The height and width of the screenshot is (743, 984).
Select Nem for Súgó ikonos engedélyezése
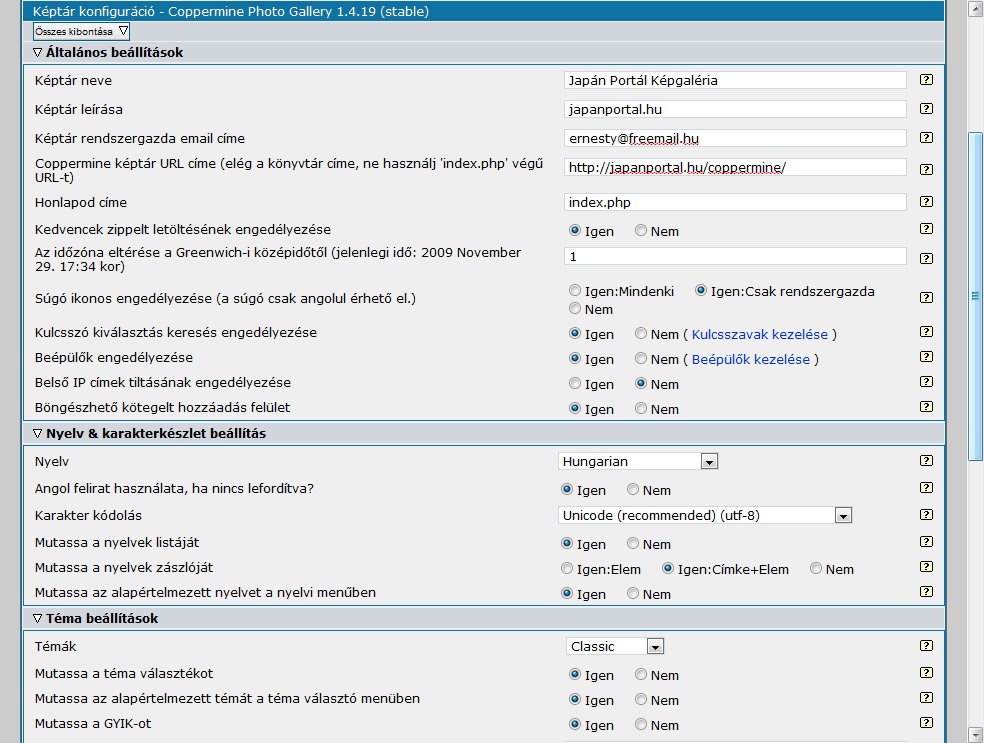(575, 308)
